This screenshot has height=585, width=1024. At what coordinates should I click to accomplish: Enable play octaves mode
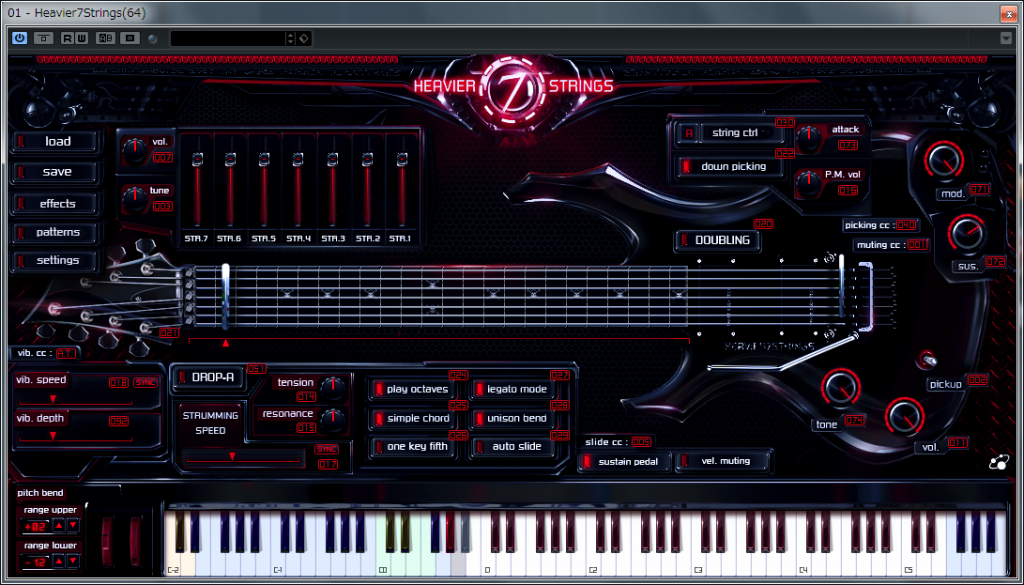(410, 389)
